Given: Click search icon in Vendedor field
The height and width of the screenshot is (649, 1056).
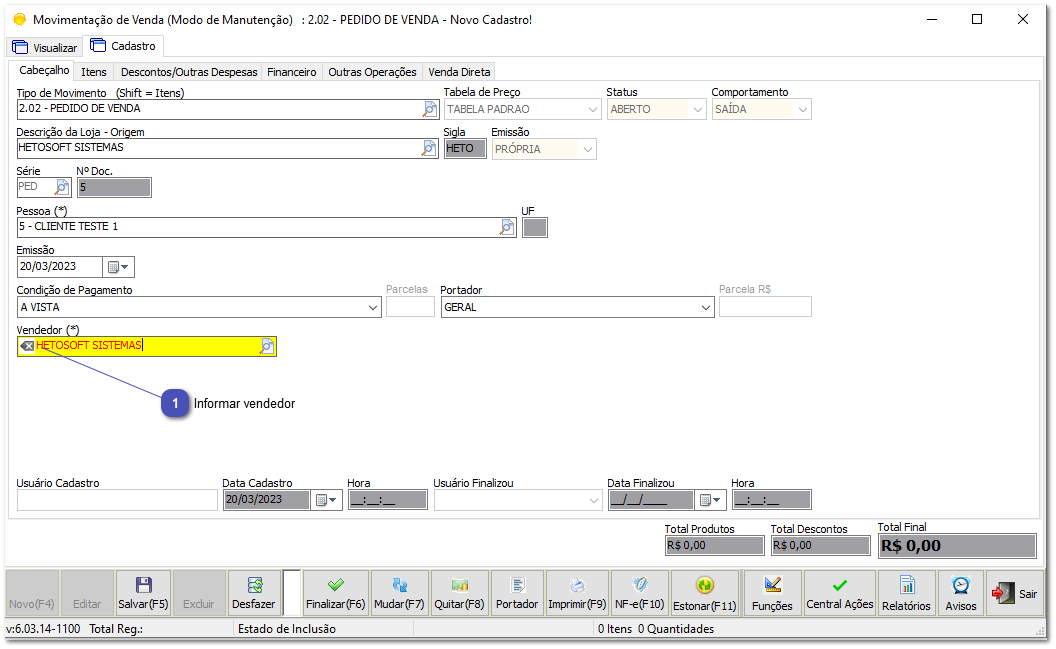Looking at the screenshot, I should [x=267, y=346].
